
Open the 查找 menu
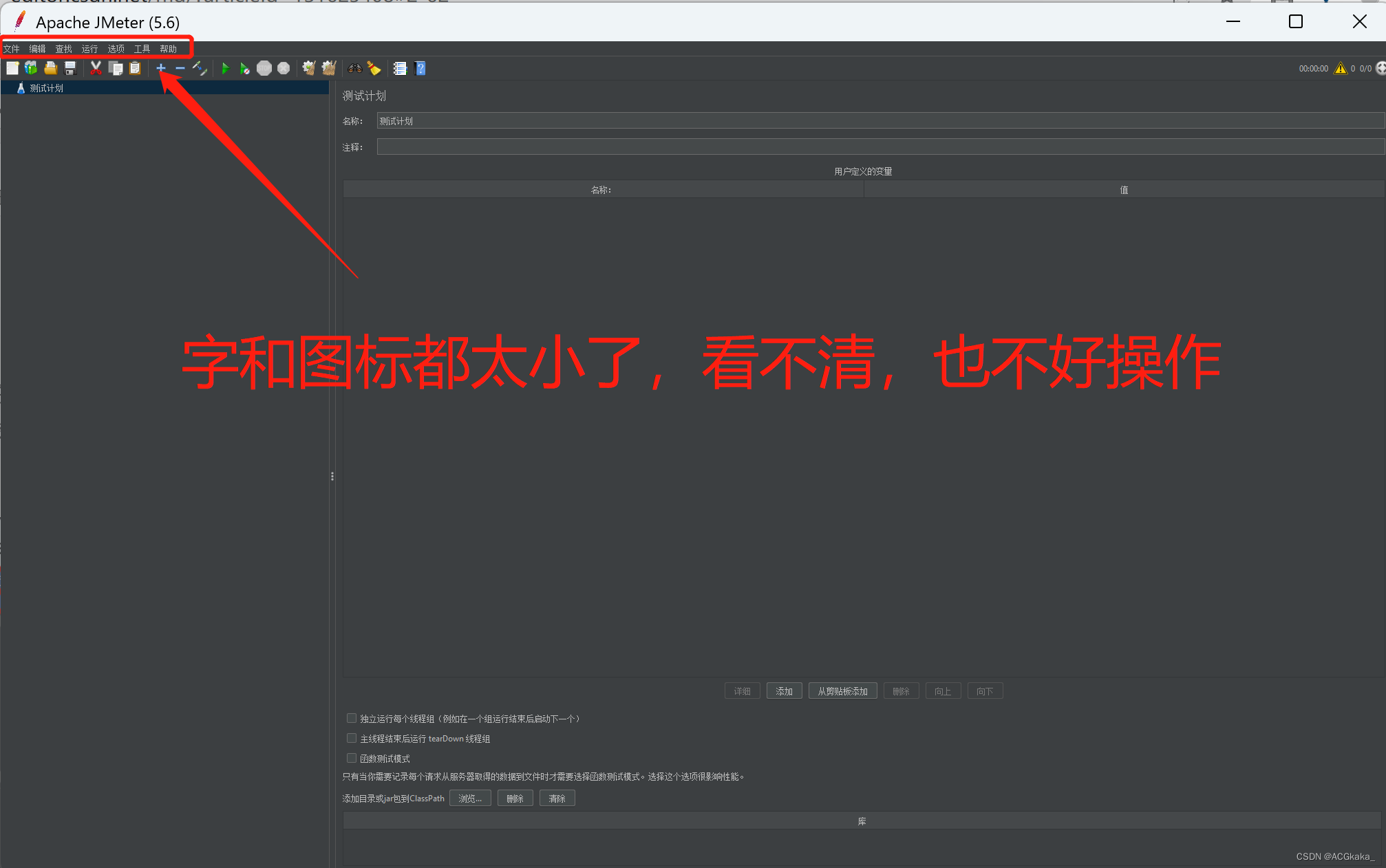(64, 49)
